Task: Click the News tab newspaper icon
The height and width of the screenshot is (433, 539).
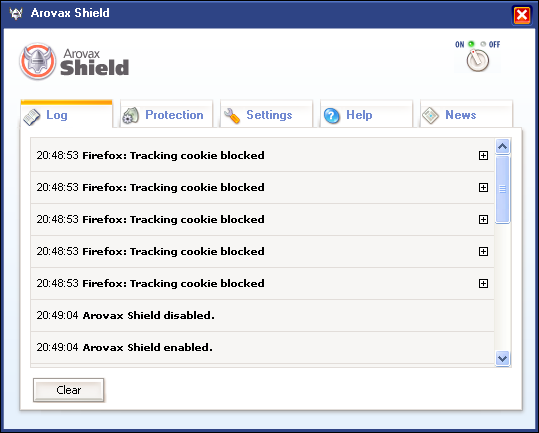Action: point(430,115)
